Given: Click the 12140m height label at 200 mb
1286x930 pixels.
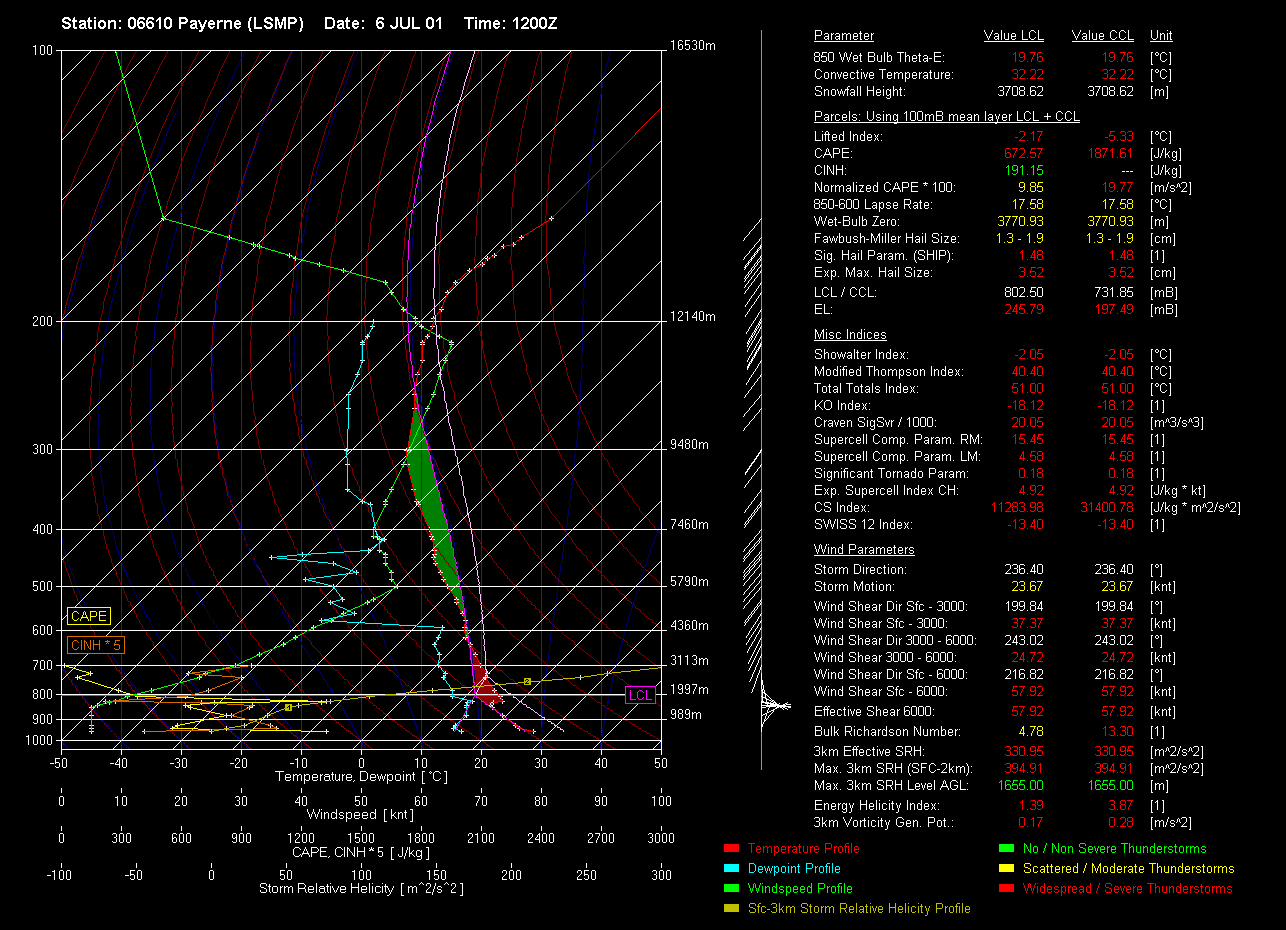Looking at the screenshot, I should click(693, 316).
